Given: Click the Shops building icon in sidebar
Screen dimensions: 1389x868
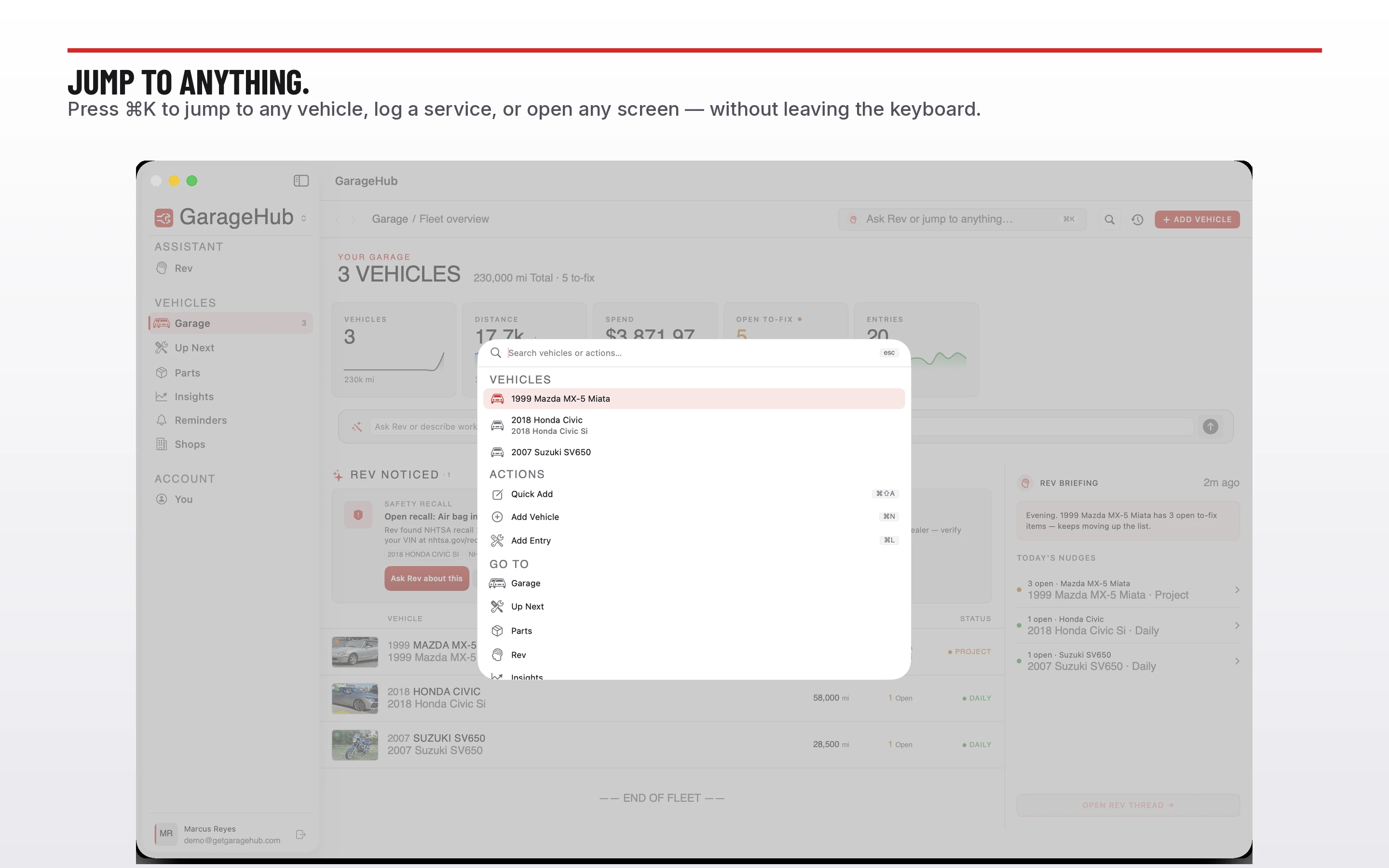Looking at the screenshot, I should (x=161, y=444).
